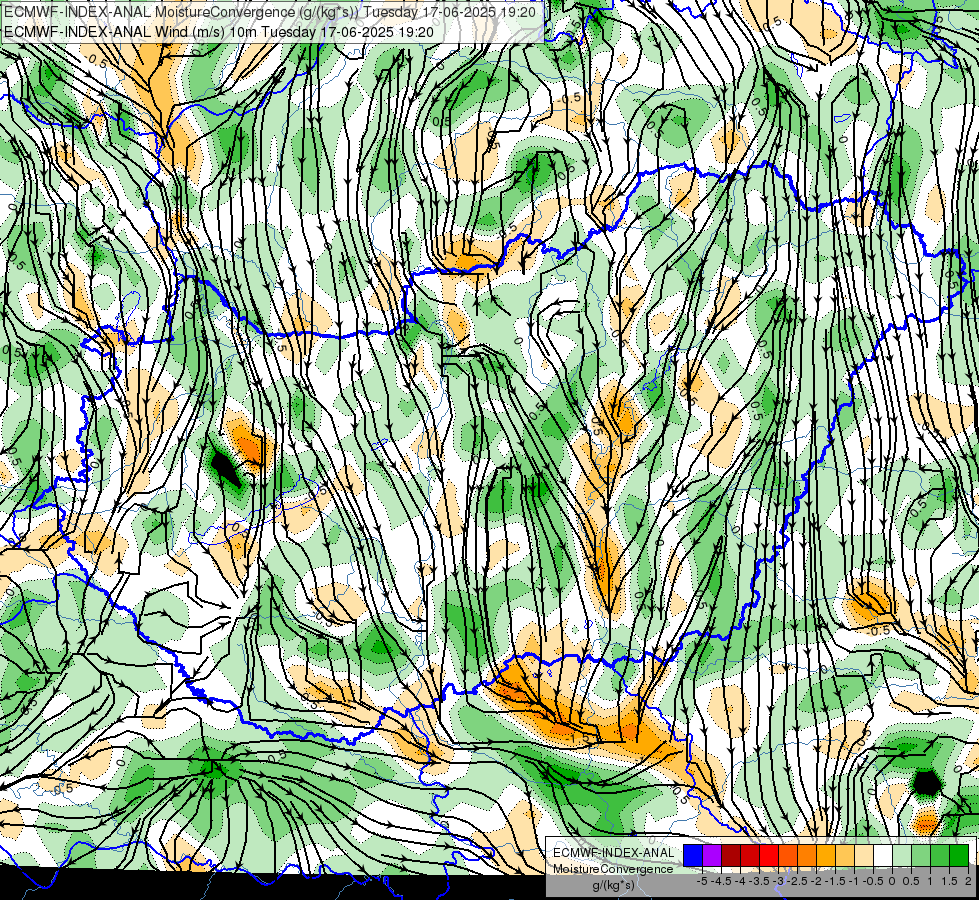Click the -1.5 contour label on the map
This screenshot has height=900, width=979.
point(580,738)
